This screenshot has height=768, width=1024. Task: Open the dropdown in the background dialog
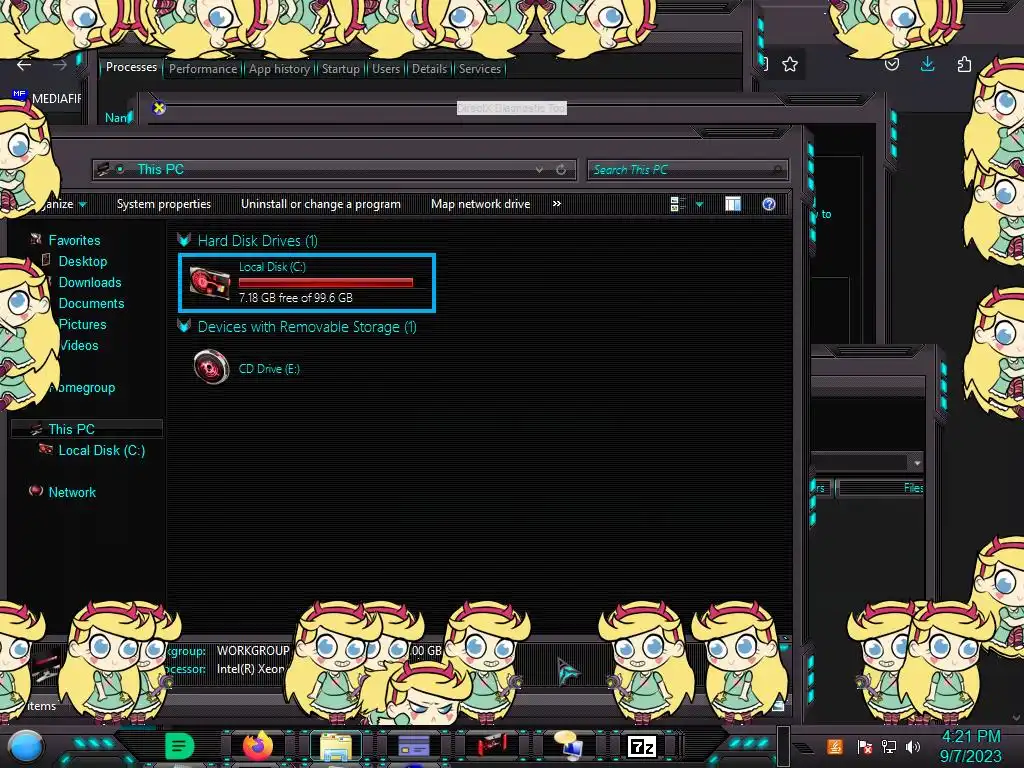coord(917,463)
